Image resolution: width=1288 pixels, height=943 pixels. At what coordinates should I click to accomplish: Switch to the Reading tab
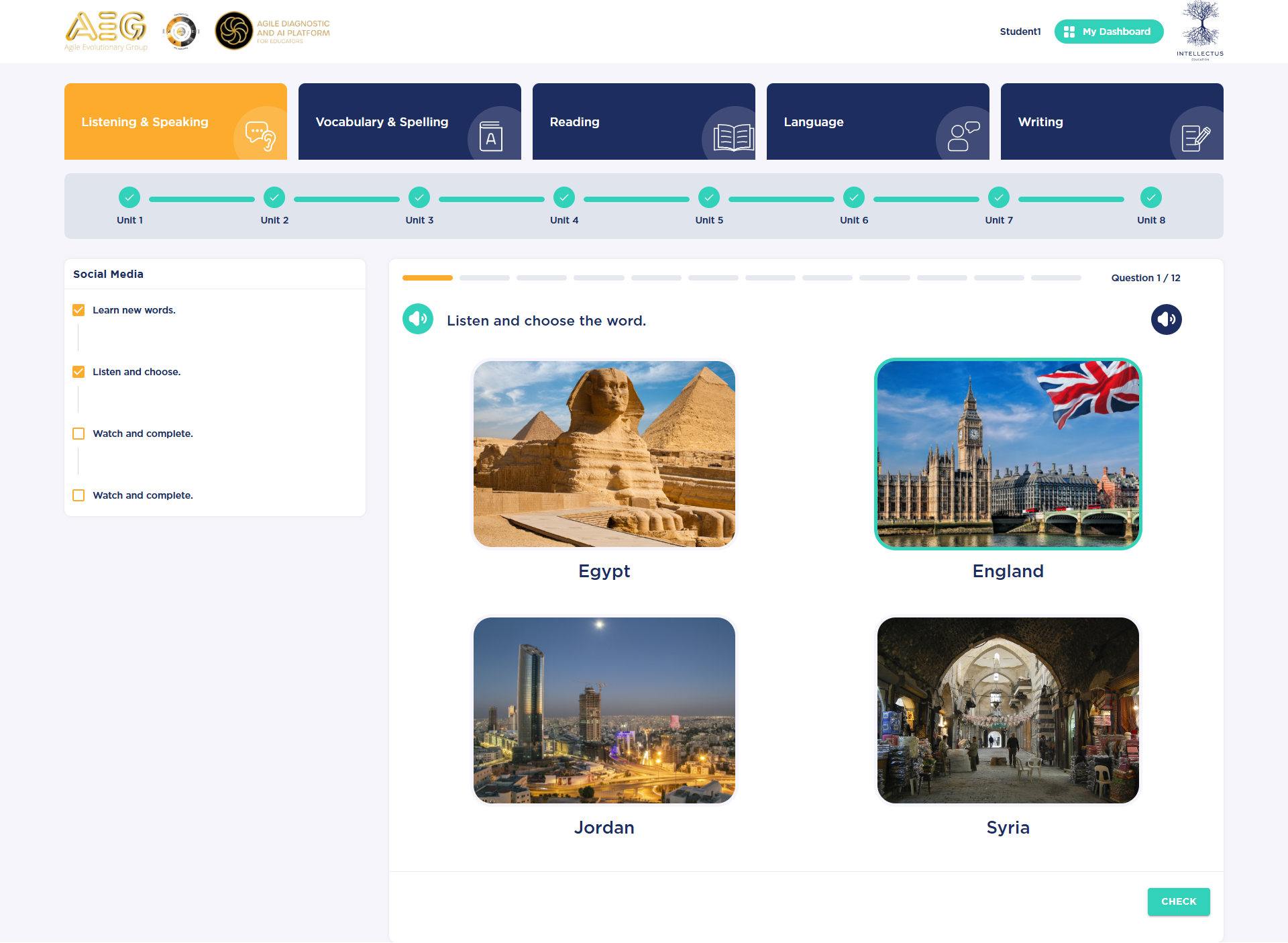(644, 121)
